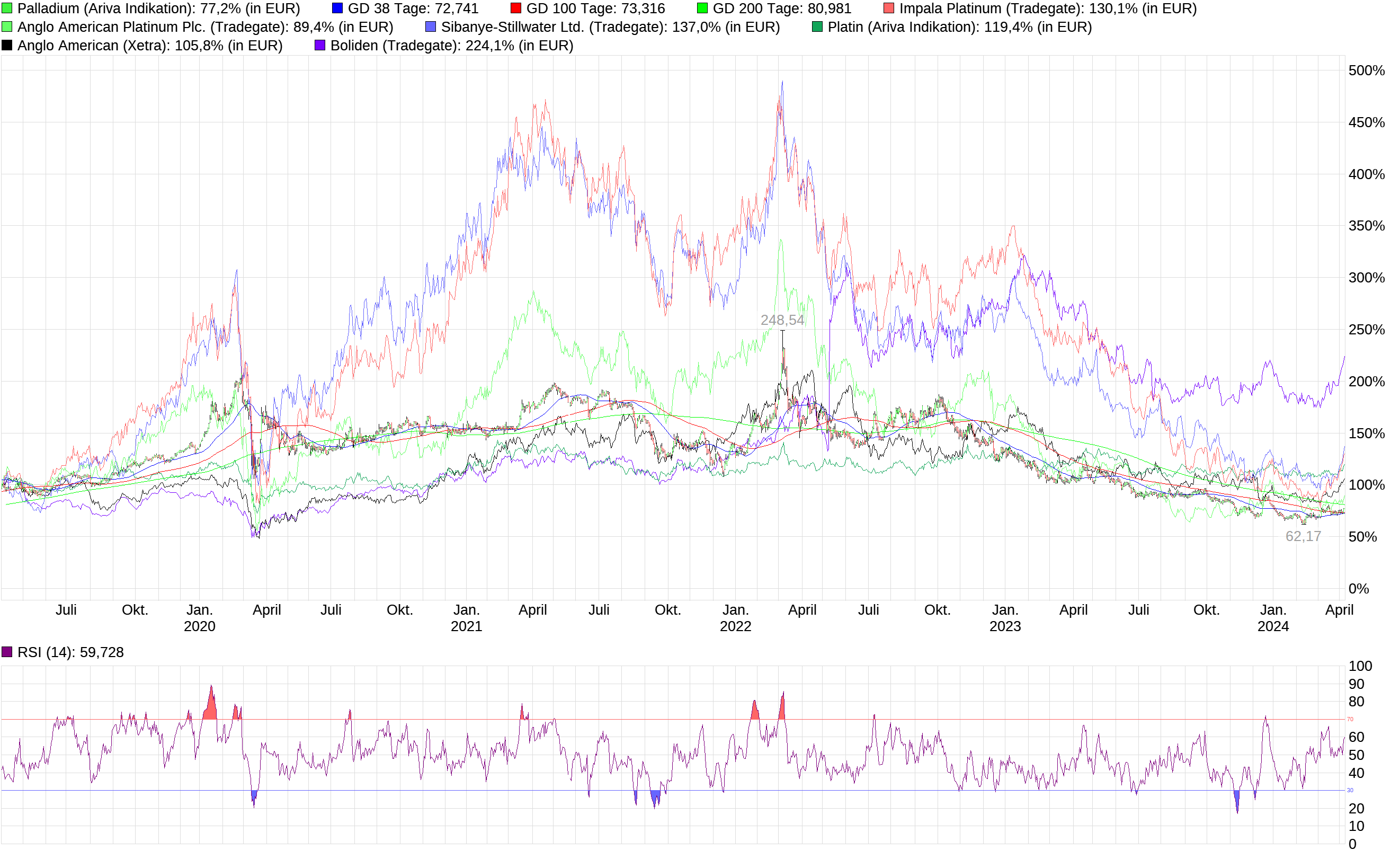The height and width of the screenshot is (859, 1400).
Task: Click the Boliden (Tradegate) label text
Action: coord(398,46)
